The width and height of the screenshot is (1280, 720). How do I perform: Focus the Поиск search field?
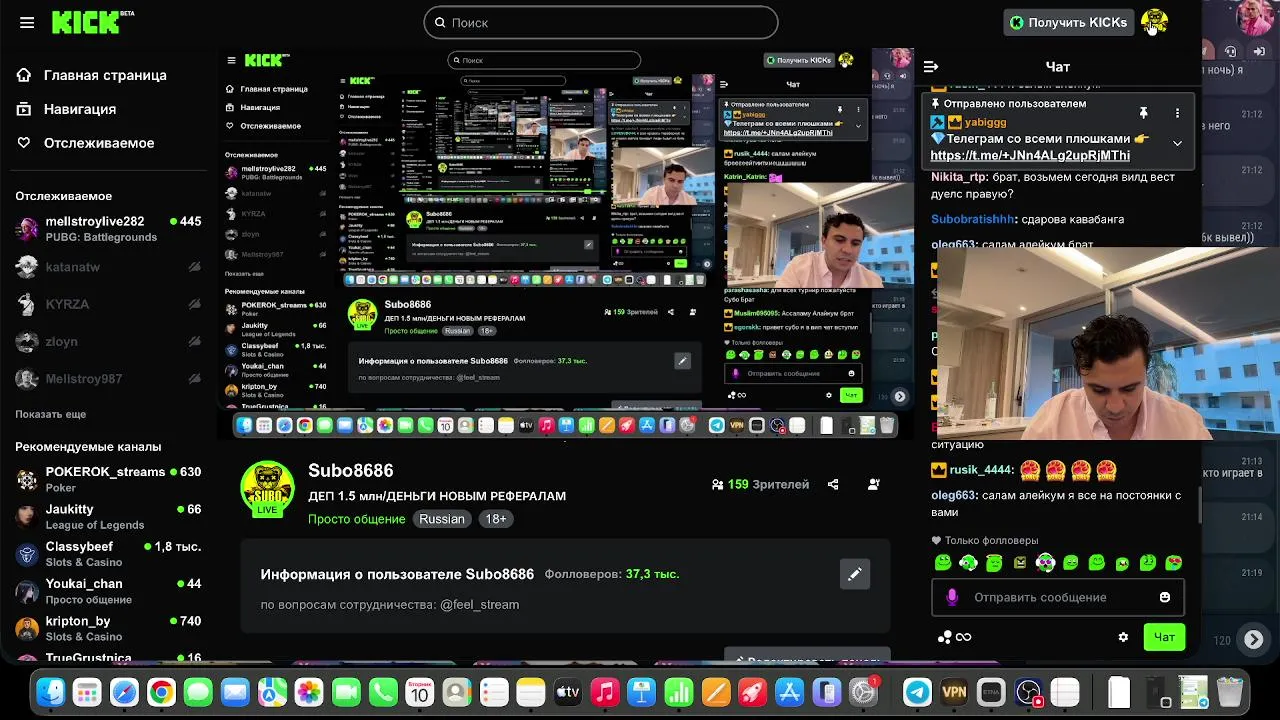click(x=600, y=22)
